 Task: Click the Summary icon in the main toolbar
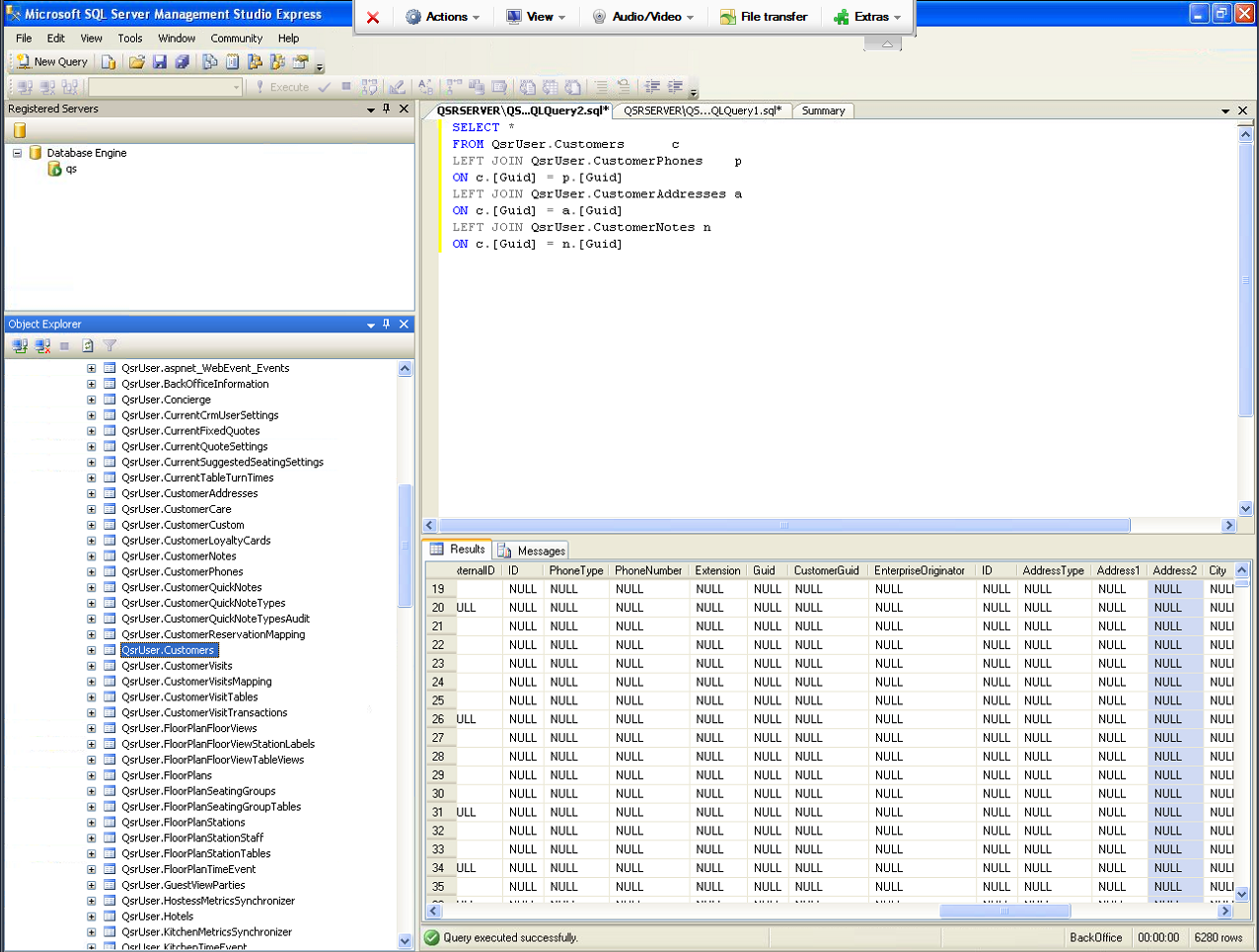pyautogui.click(x=232, y=61)
